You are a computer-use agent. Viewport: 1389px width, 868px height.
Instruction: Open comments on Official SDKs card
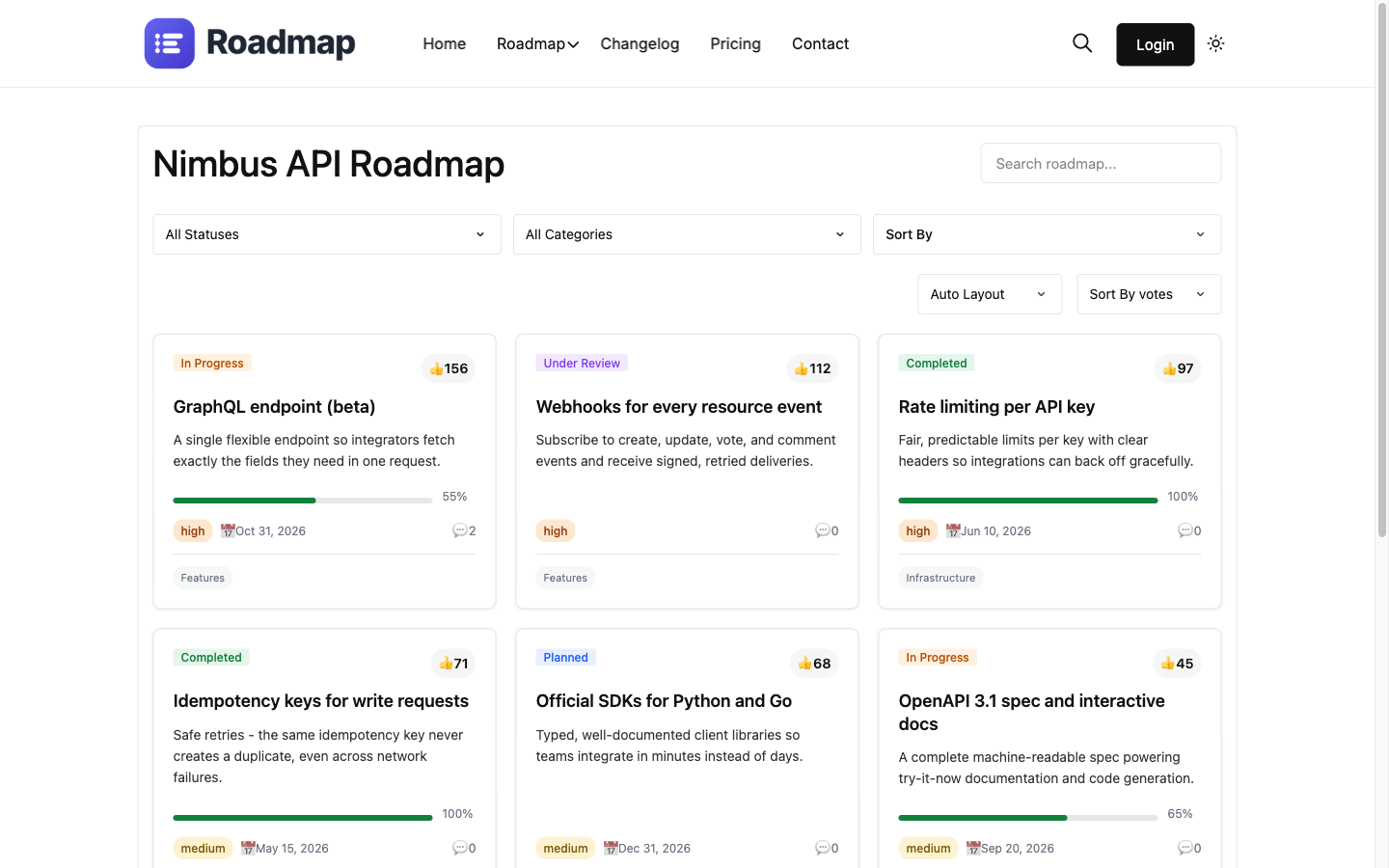click(x=827, y=849)
